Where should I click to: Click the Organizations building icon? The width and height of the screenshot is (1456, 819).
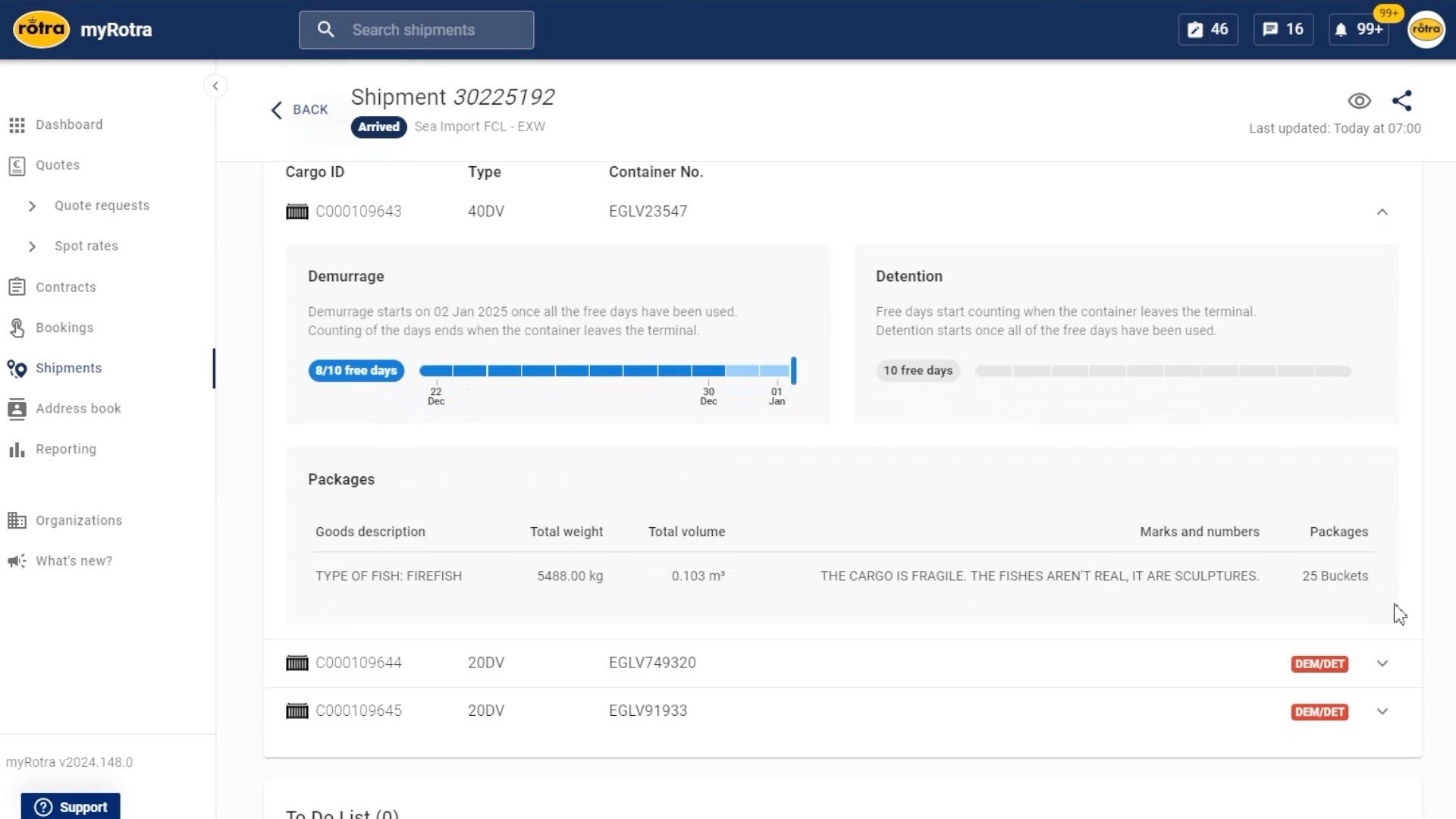(x=17, y=520)
